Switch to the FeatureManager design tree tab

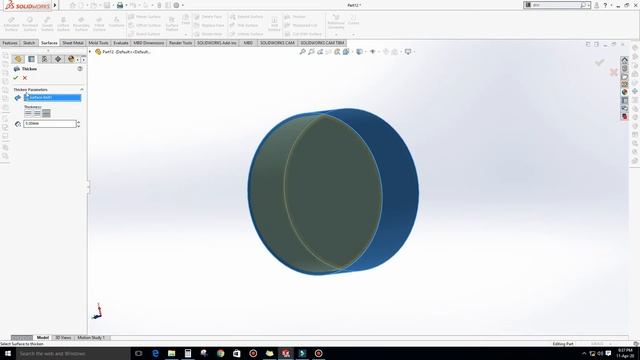tap(18, 59)
